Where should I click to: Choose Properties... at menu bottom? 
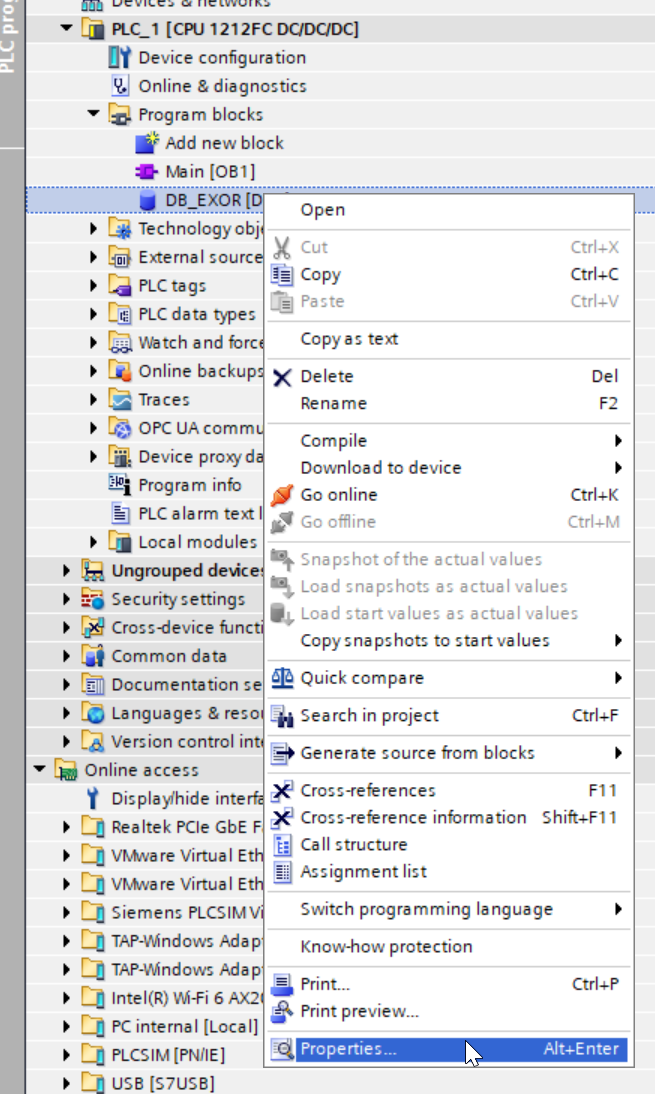[x=449, y=1049]
